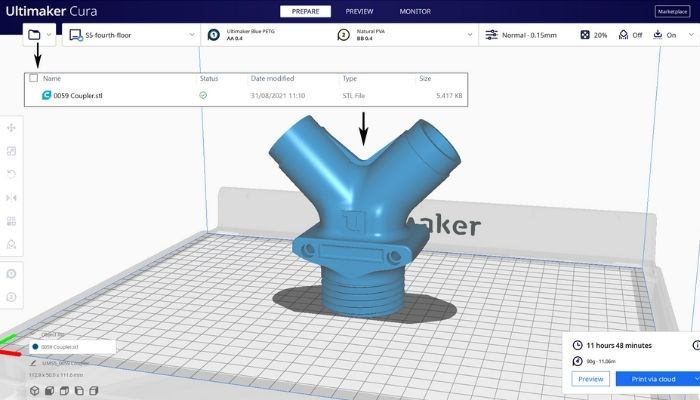This screenshot has height=400, width=700.
Task: Click the green sync status checkmark
Action: pyautogui.click(x=203, y=96)
